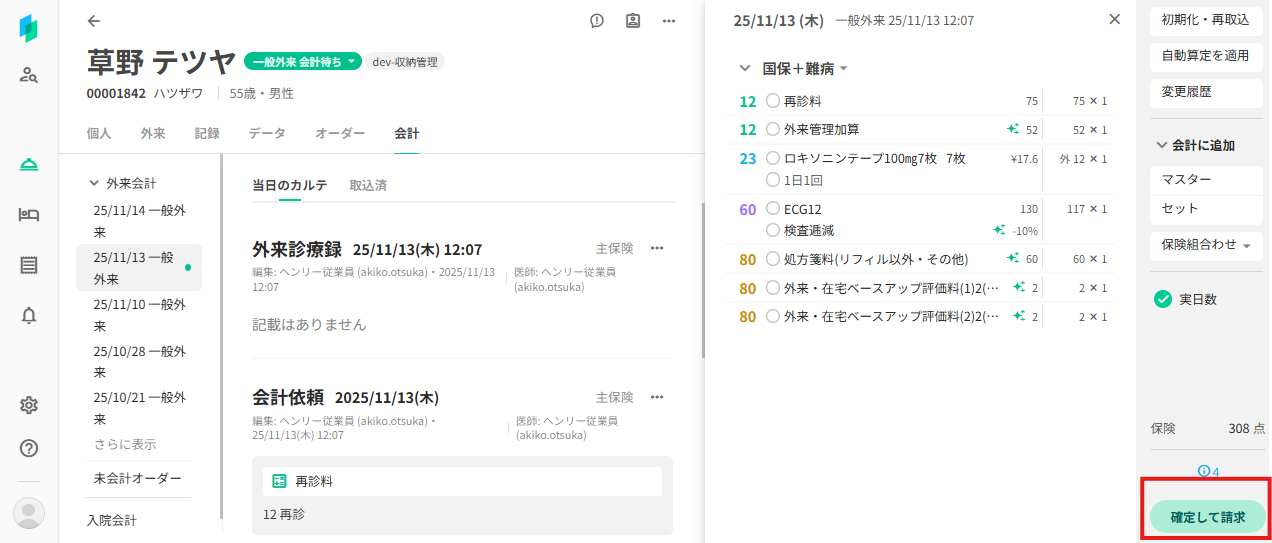This screenshot has width=1272, height=543.
Task: Open the patient ID card icon
Action: coord(633,21)
